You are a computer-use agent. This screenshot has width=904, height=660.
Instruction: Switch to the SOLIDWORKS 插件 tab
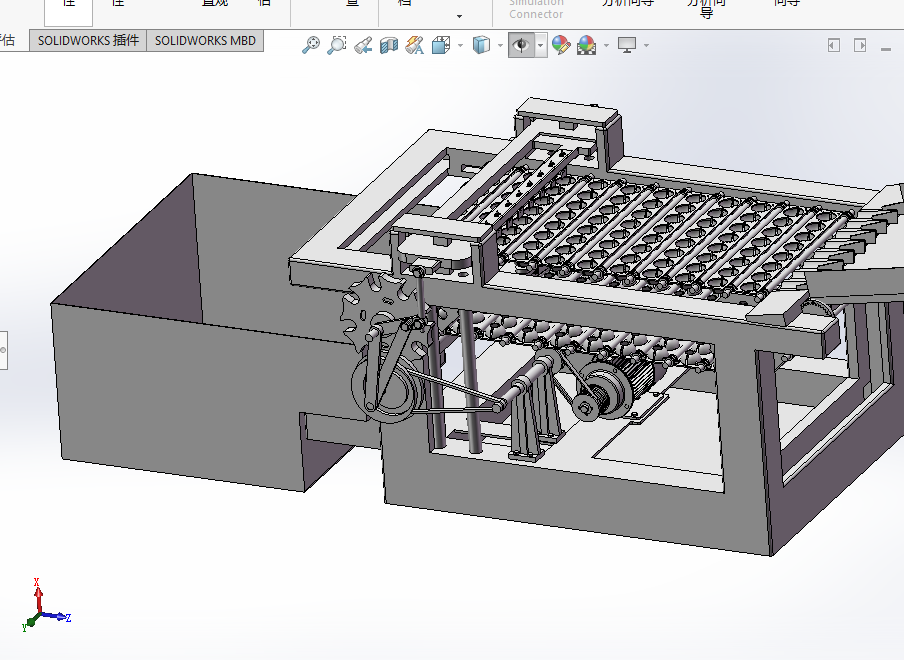pyautogui.click(x=88, y=41)
